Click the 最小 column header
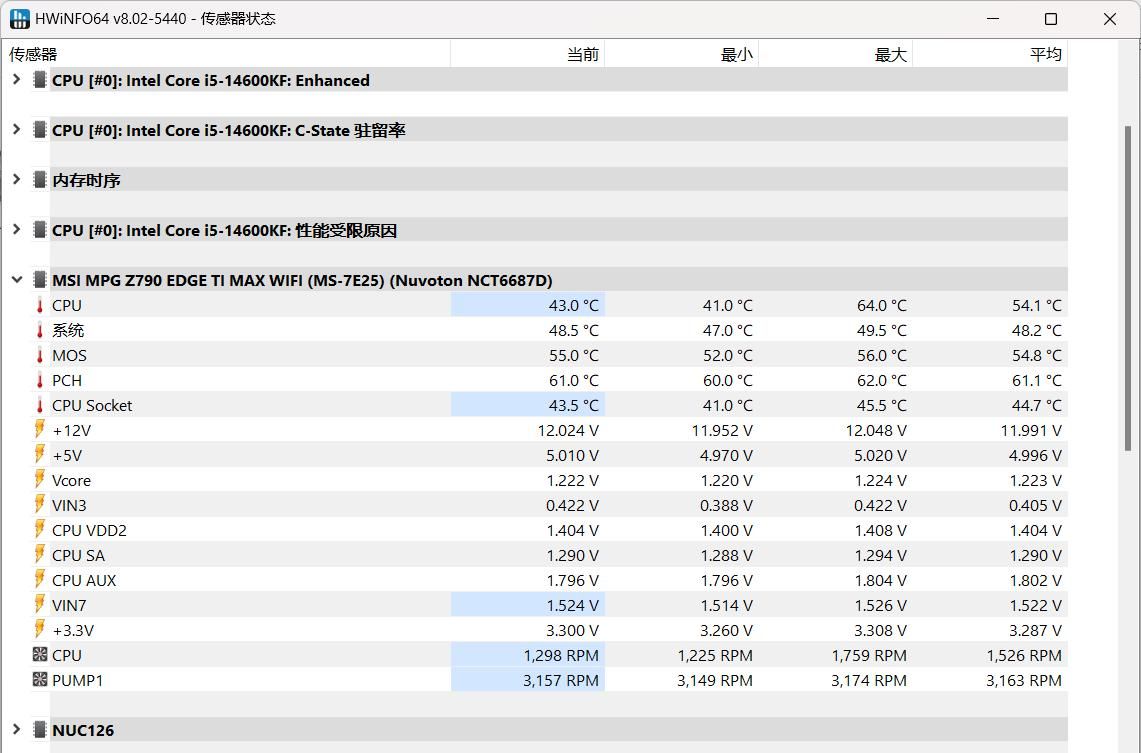The height and width of the screenshot is (753, 1141). (x=682, y=55)
